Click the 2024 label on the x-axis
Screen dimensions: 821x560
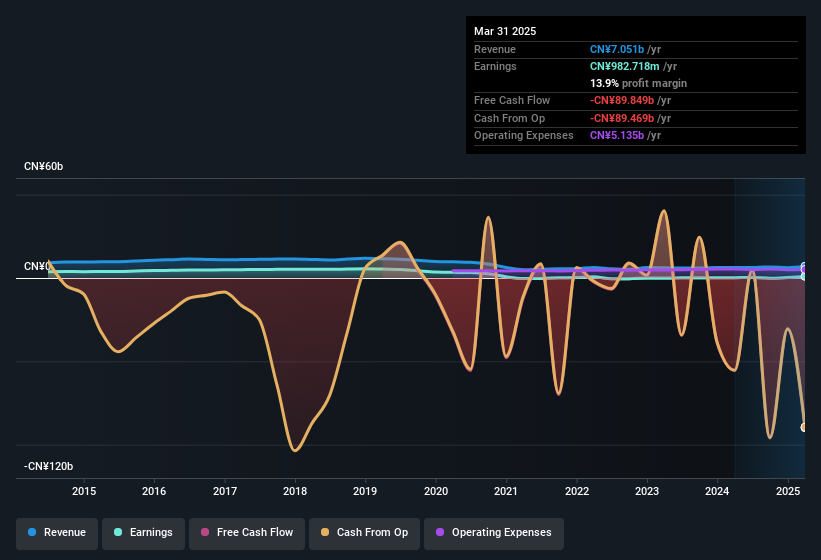(x=717, y=491)
